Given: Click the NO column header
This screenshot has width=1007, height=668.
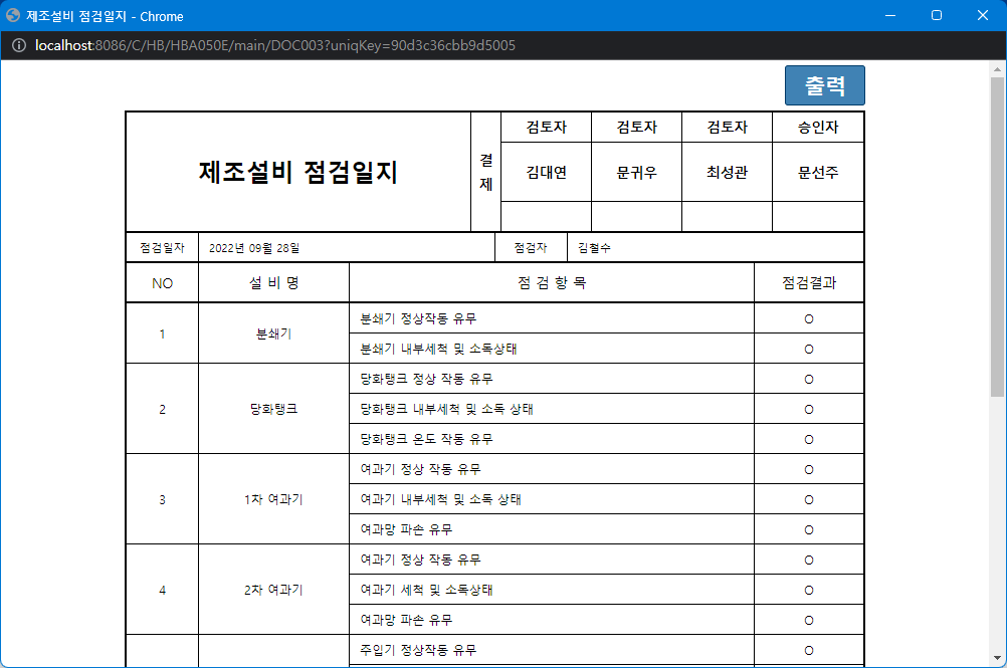Looking at the screenshot, I should pyautogui.click(x=162, y=283).
